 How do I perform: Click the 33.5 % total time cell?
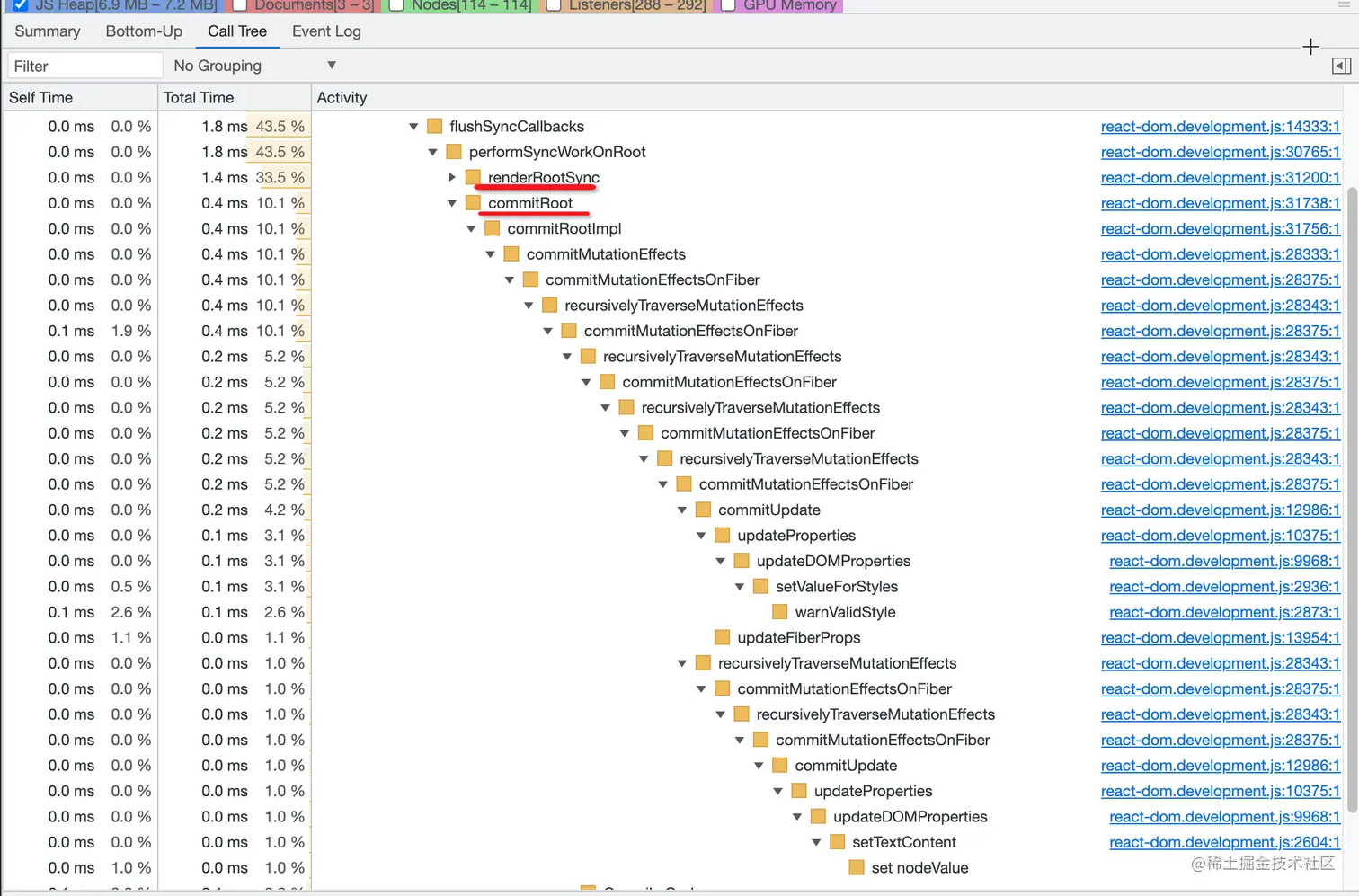pos(280,177)
